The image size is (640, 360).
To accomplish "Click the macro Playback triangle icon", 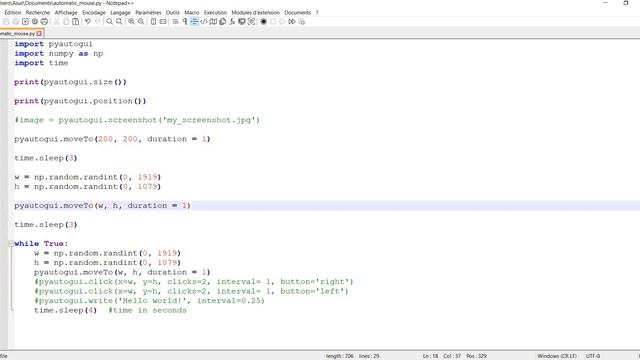I will [x=282, y=22].
